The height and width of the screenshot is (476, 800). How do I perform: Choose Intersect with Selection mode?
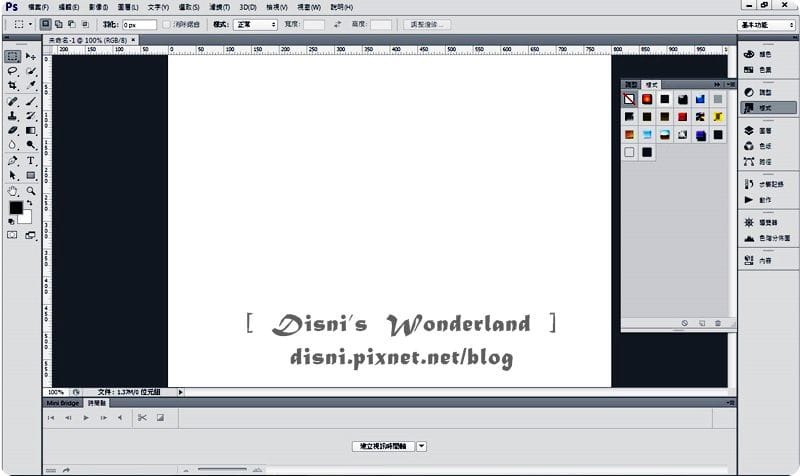[x=85, y=24]
